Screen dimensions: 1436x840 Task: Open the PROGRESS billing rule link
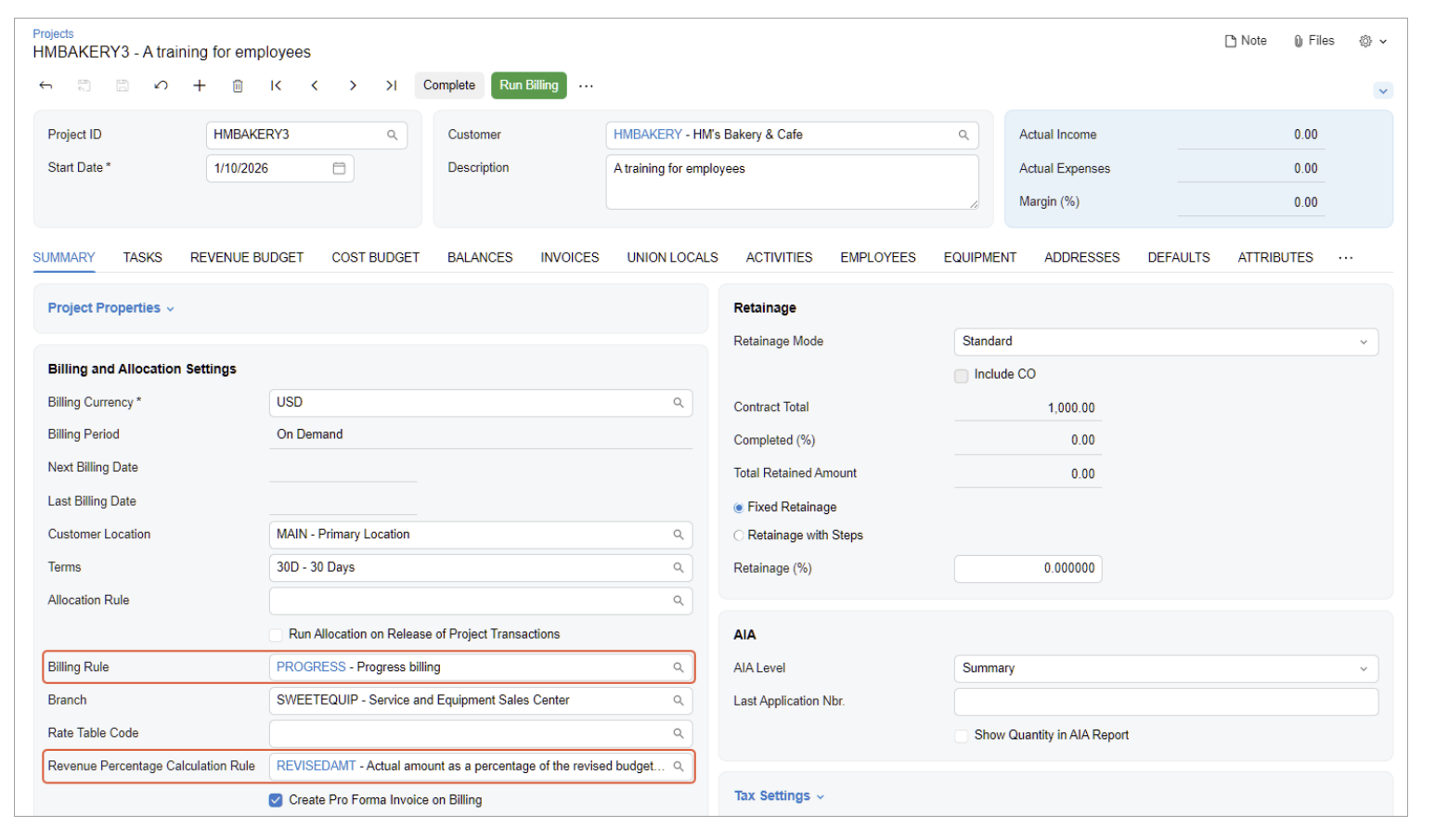311,667
